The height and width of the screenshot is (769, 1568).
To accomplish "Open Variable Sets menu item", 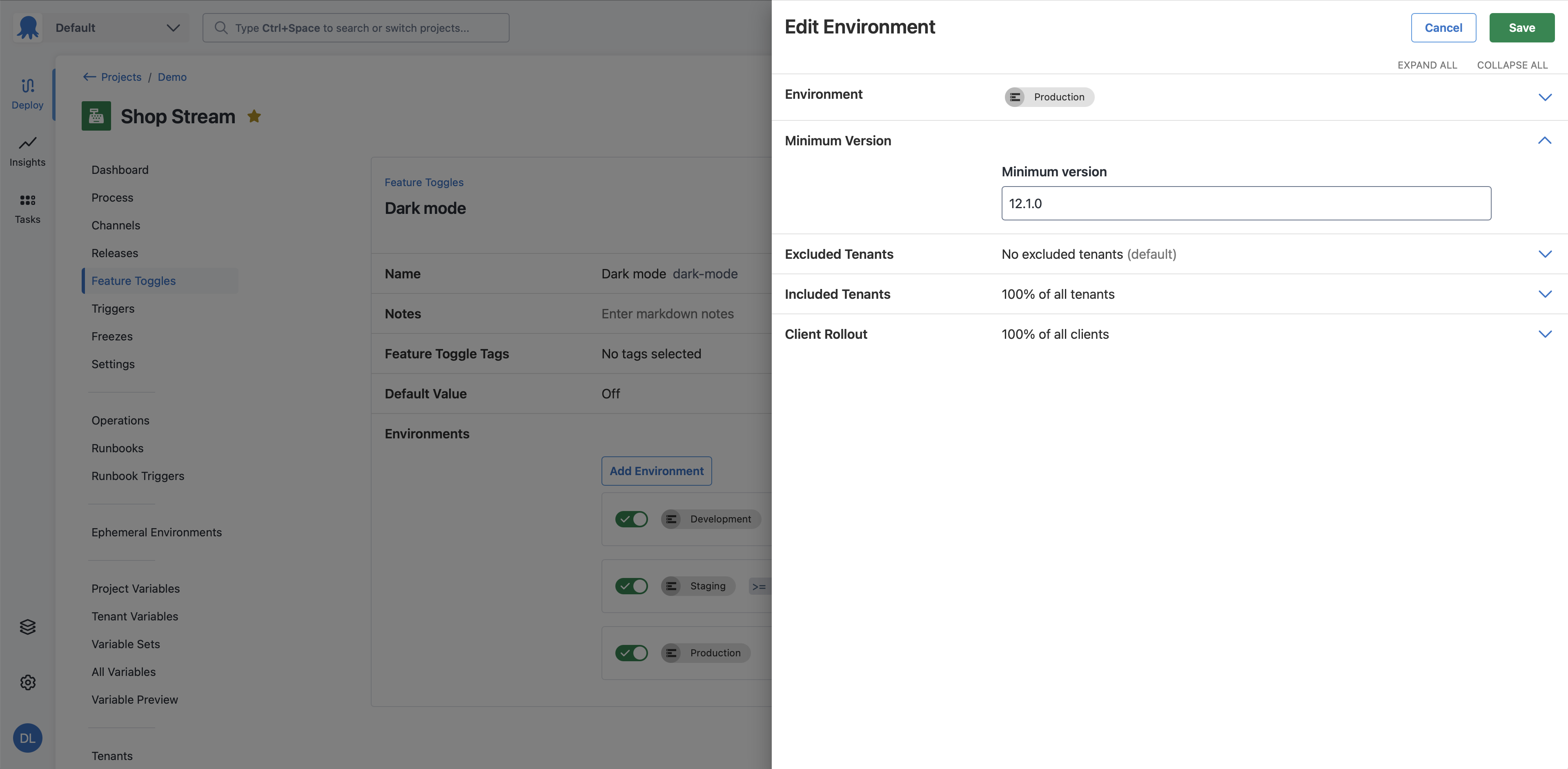I will coord(125,644).
